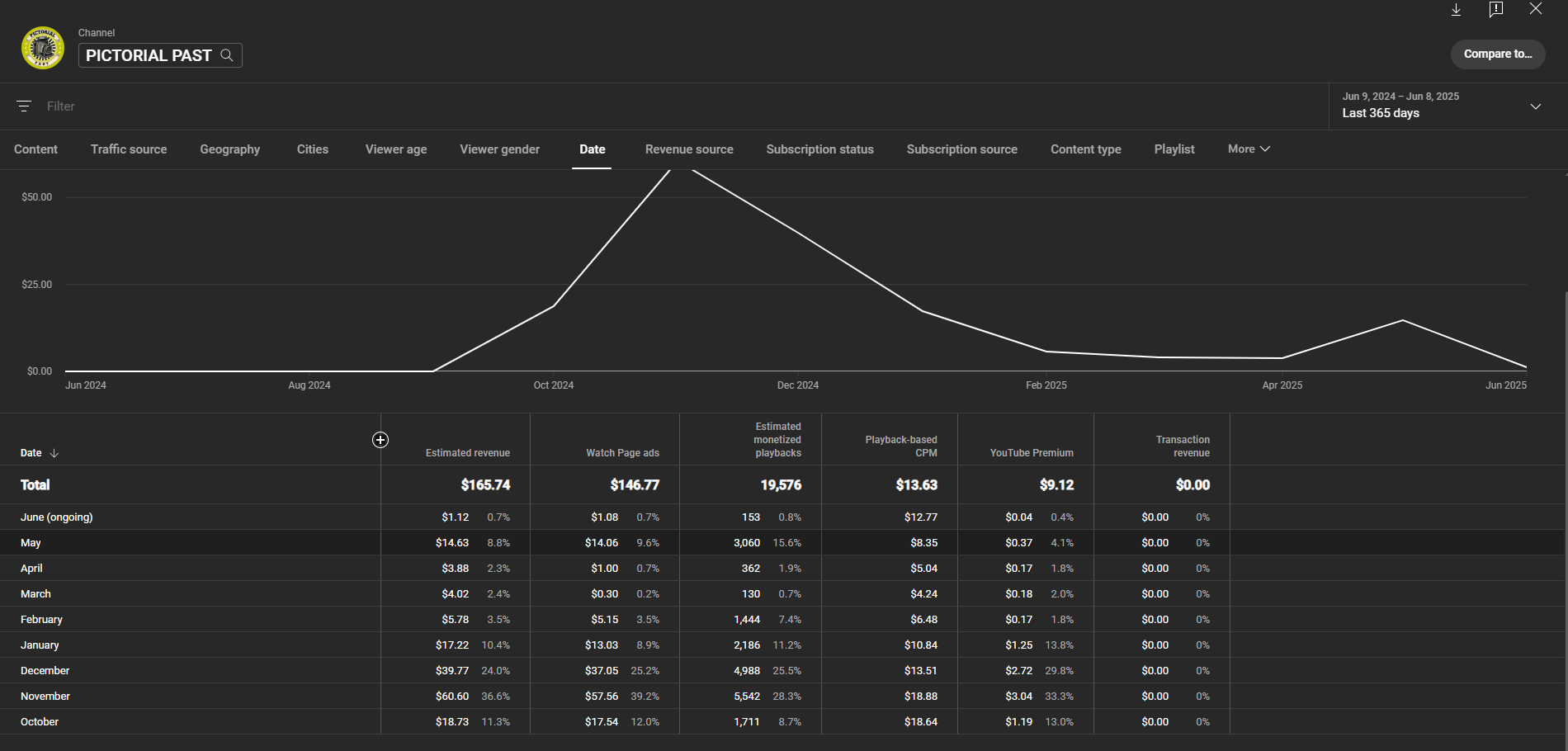Image resolution: width=1568 pixels, height=751 pixels.
Task: Switch to the Revenue source tab
Action: point(689,149)
